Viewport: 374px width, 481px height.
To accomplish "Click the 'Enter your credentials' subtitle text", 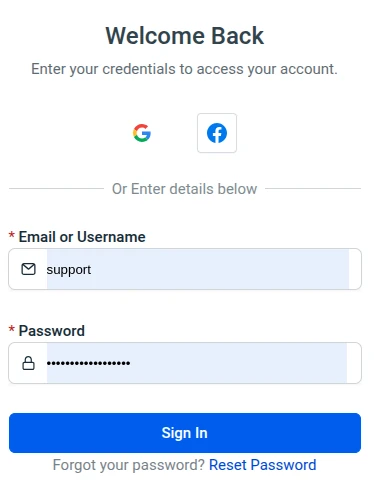I will 184,69.
